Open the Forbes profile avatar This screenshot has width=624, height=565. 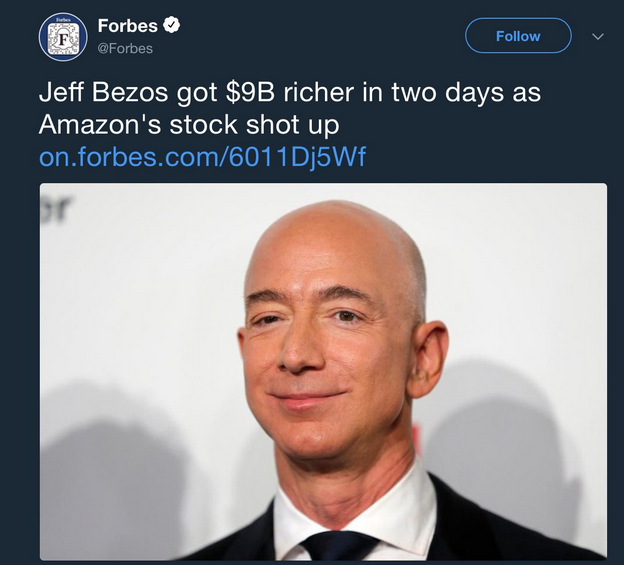[x=63, y=37]
